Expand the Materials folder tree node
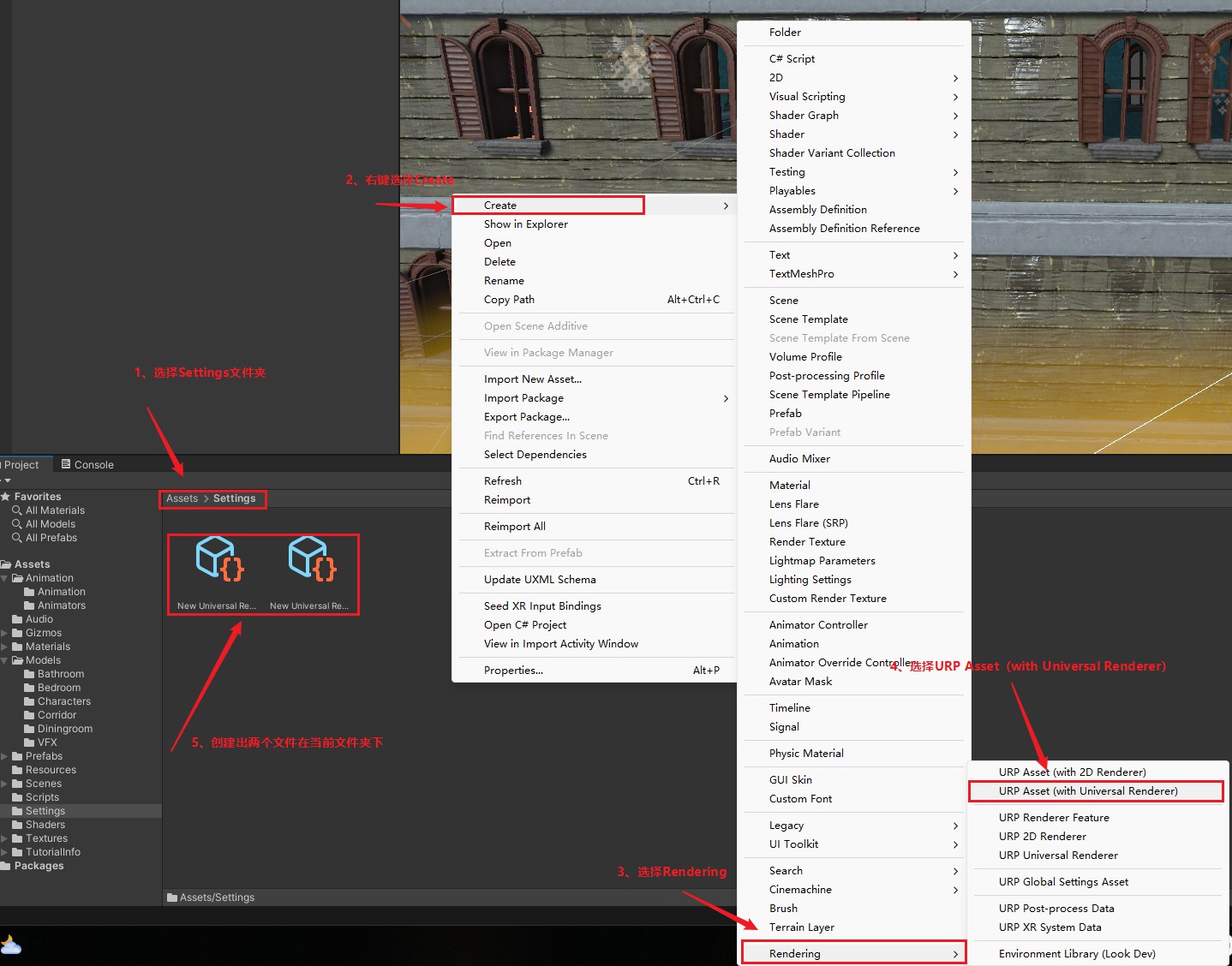The width and height of the screenshot is (1232, 966). click(x=5, y=647)
